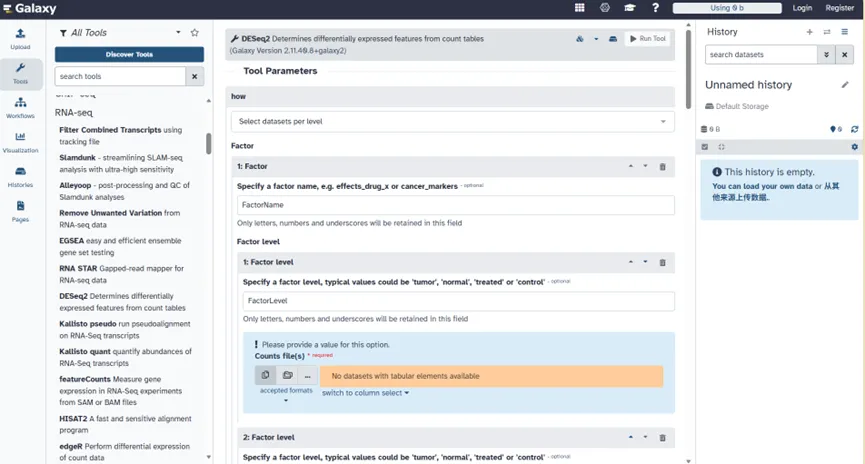Click the masthead globe settings icon

pyautogui.click(x=605, y=8)
